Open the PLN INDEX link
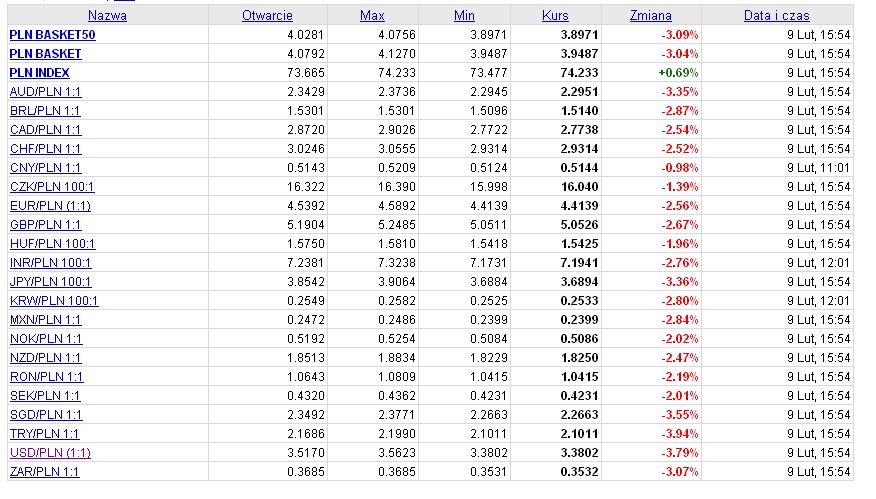The height and width of the screenshot is (499, 876). [39, 73]
